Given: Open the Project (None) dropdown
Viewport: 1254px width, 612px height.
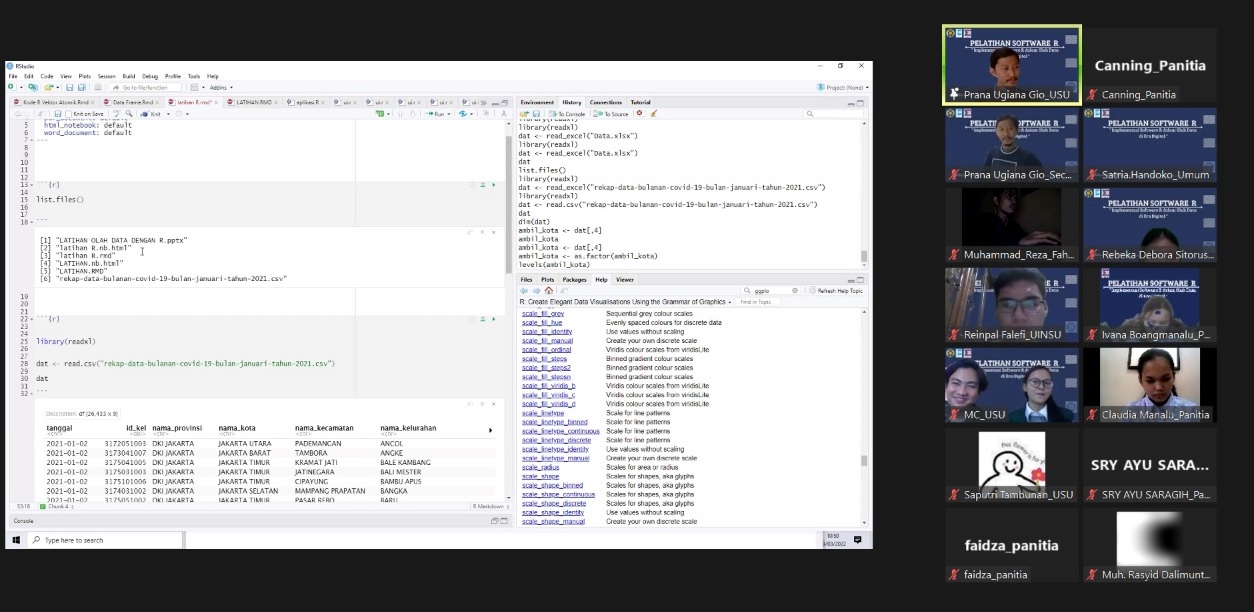Looking at the screenshot, I should click(844, 88).
